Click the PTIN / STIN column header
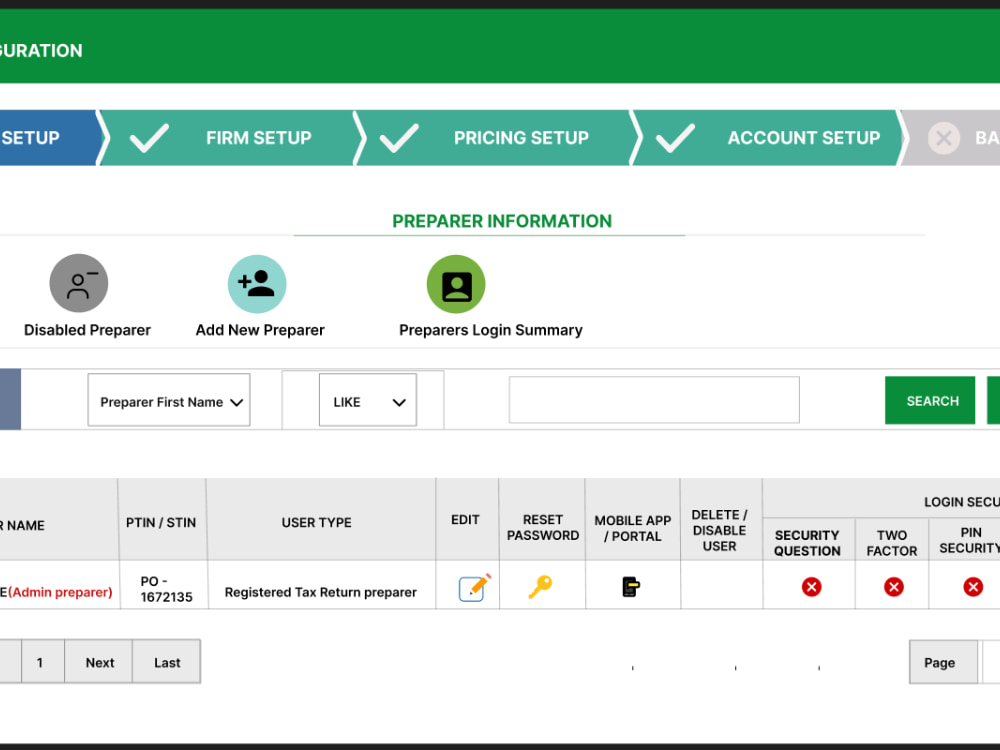This screenshot has height=750, width=1000. click(x=161, y=522)
